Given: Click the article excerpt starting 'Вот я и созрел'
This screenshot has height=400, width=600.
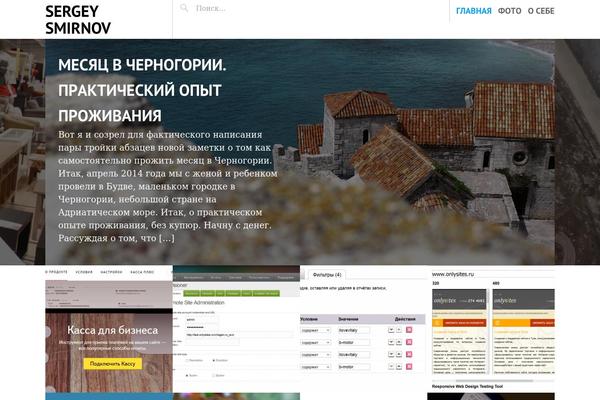Looking at the screenshot, I should coord(168,186).
